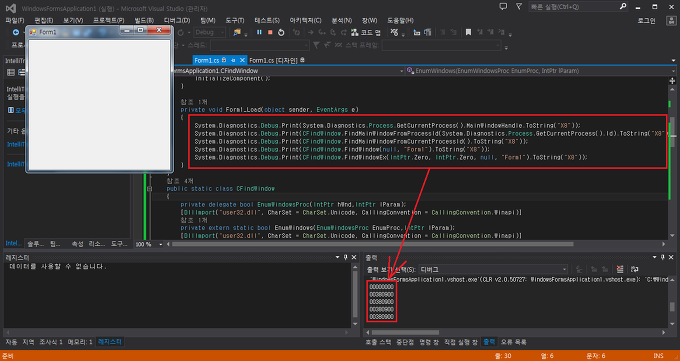Click the Form1 window application icon
The width and height of the screenshot is (680, 361).
(33, 32)
